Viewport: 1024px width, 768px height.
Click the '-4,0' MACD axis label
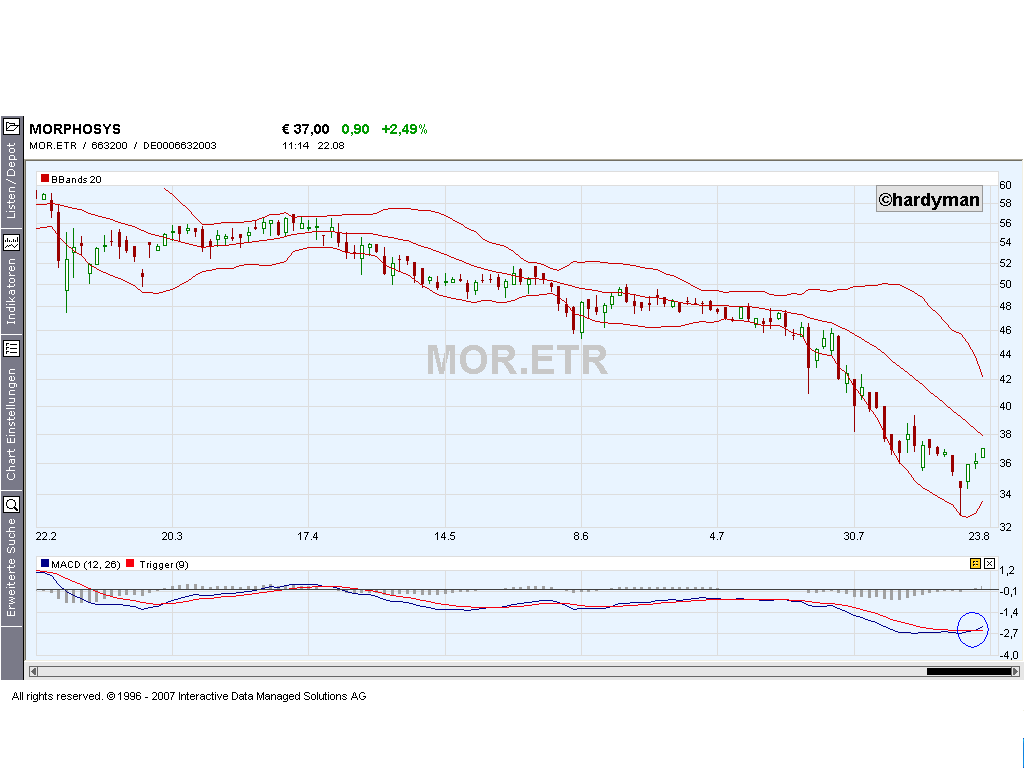[x=1008, y=655]
